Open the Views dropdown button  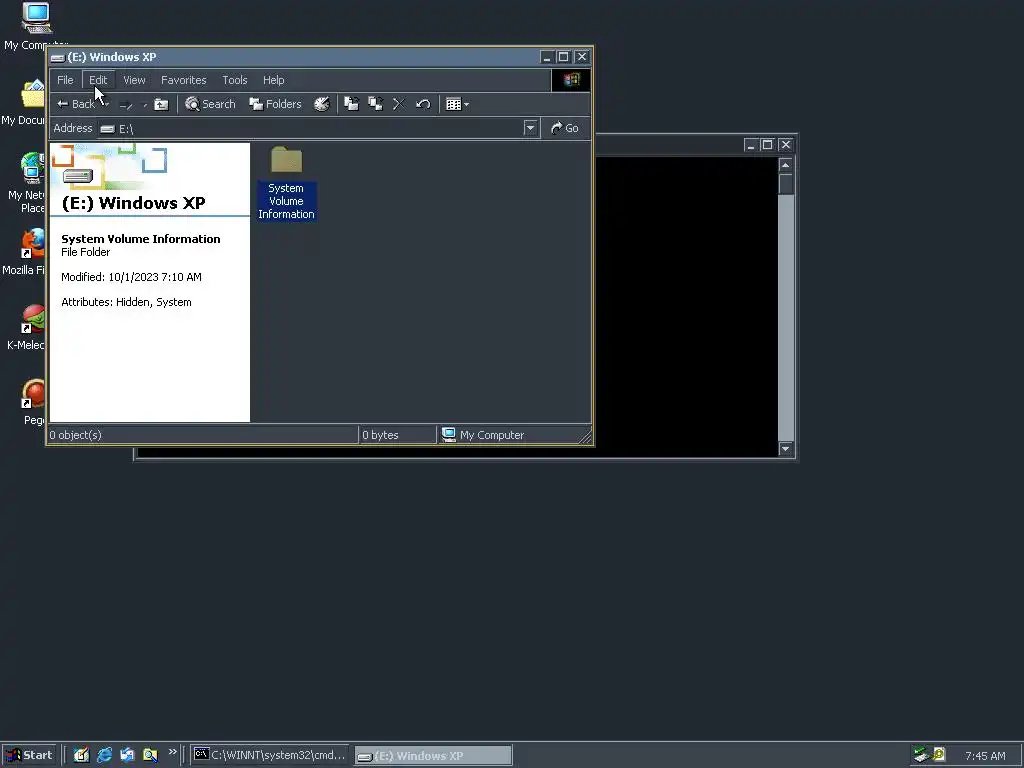[457, 104]
